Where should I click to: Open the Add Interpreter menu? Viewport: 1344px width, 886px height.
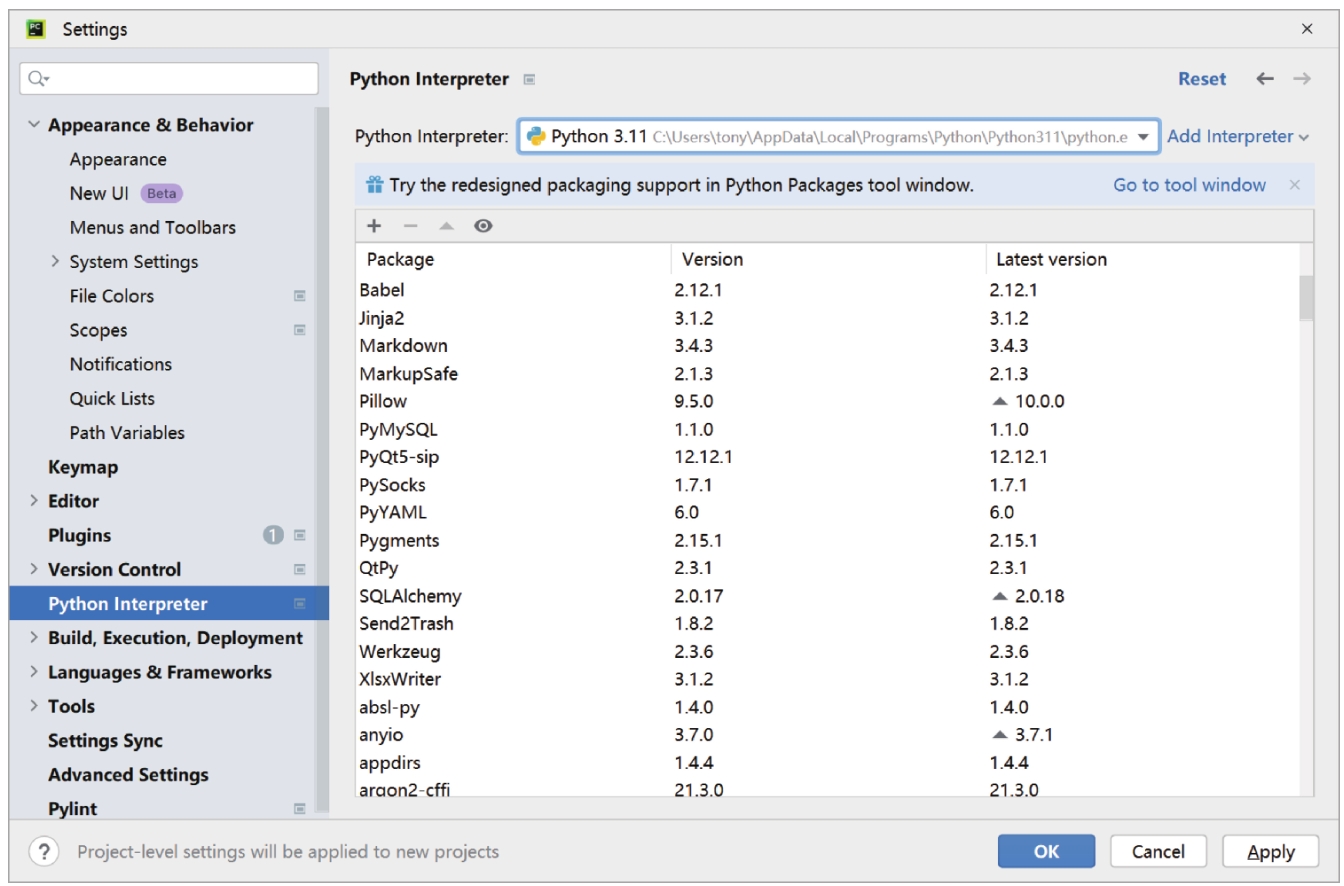[x=1238, y=137]
